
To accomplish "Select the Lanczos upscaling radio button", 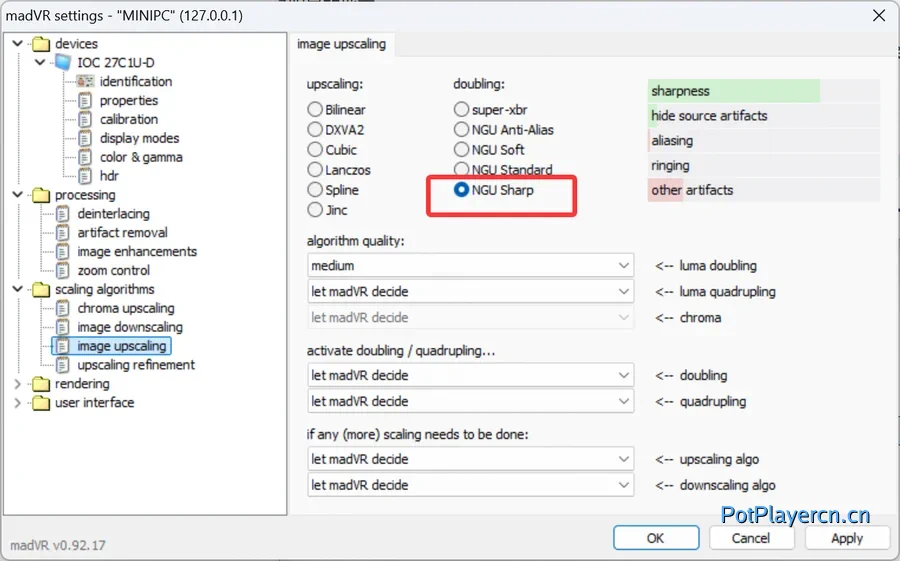I will 315,170.
